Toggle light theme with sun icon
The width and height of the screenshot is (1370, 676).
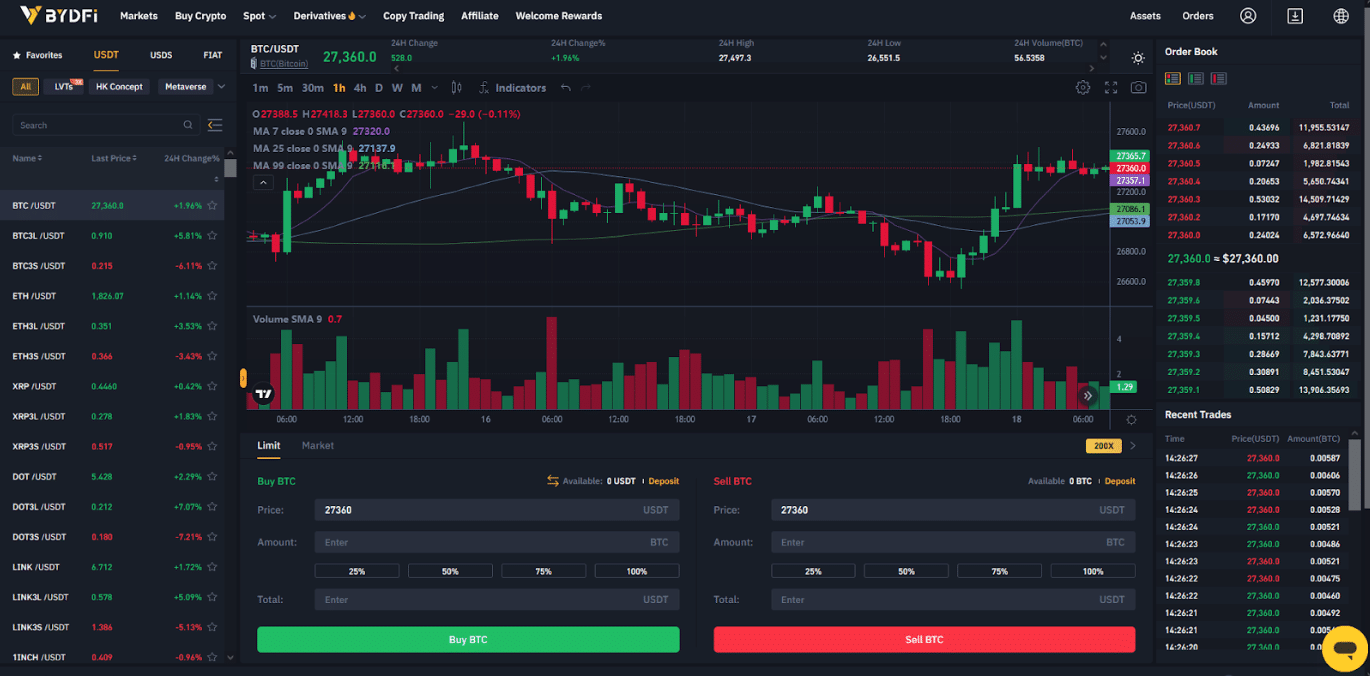(x=1138, y=58)
